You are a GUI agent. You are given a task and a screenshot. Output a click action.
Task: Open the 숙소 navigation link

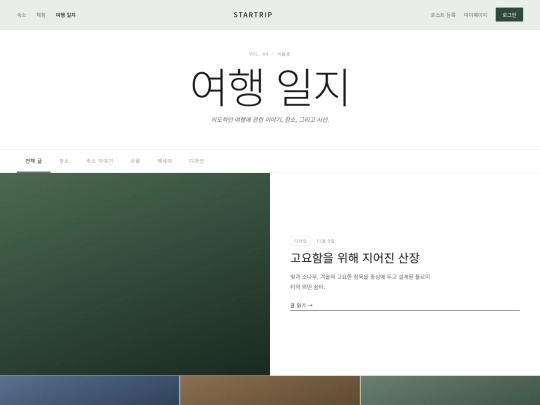click(x=21, y=15)
